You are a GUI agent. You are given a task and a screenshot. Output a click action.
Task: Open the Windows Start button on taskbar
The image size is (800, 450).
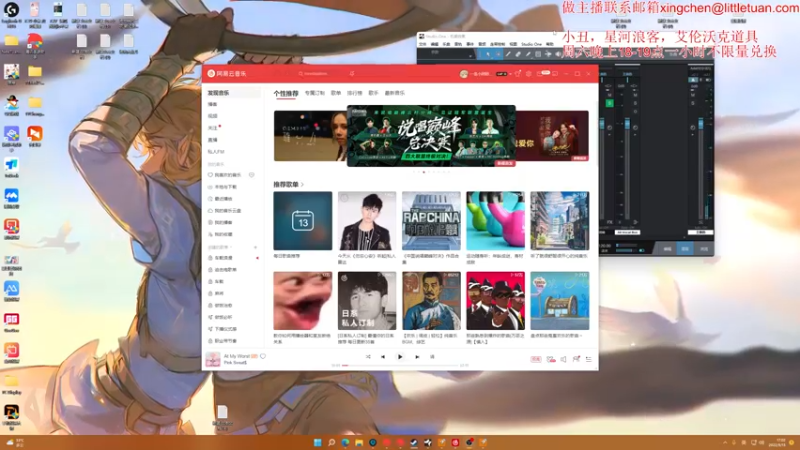(x=317, y=442)
